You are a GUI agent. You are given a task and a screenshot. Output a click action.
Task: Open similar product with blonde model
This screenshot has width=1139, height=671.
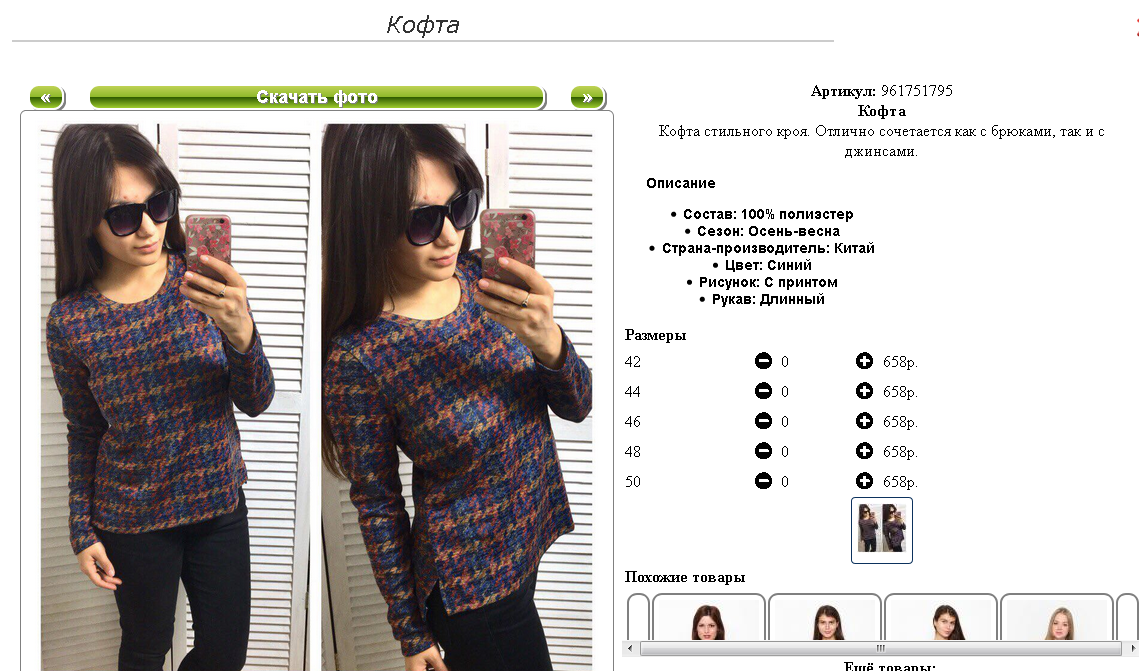(x=1057, y=617)
